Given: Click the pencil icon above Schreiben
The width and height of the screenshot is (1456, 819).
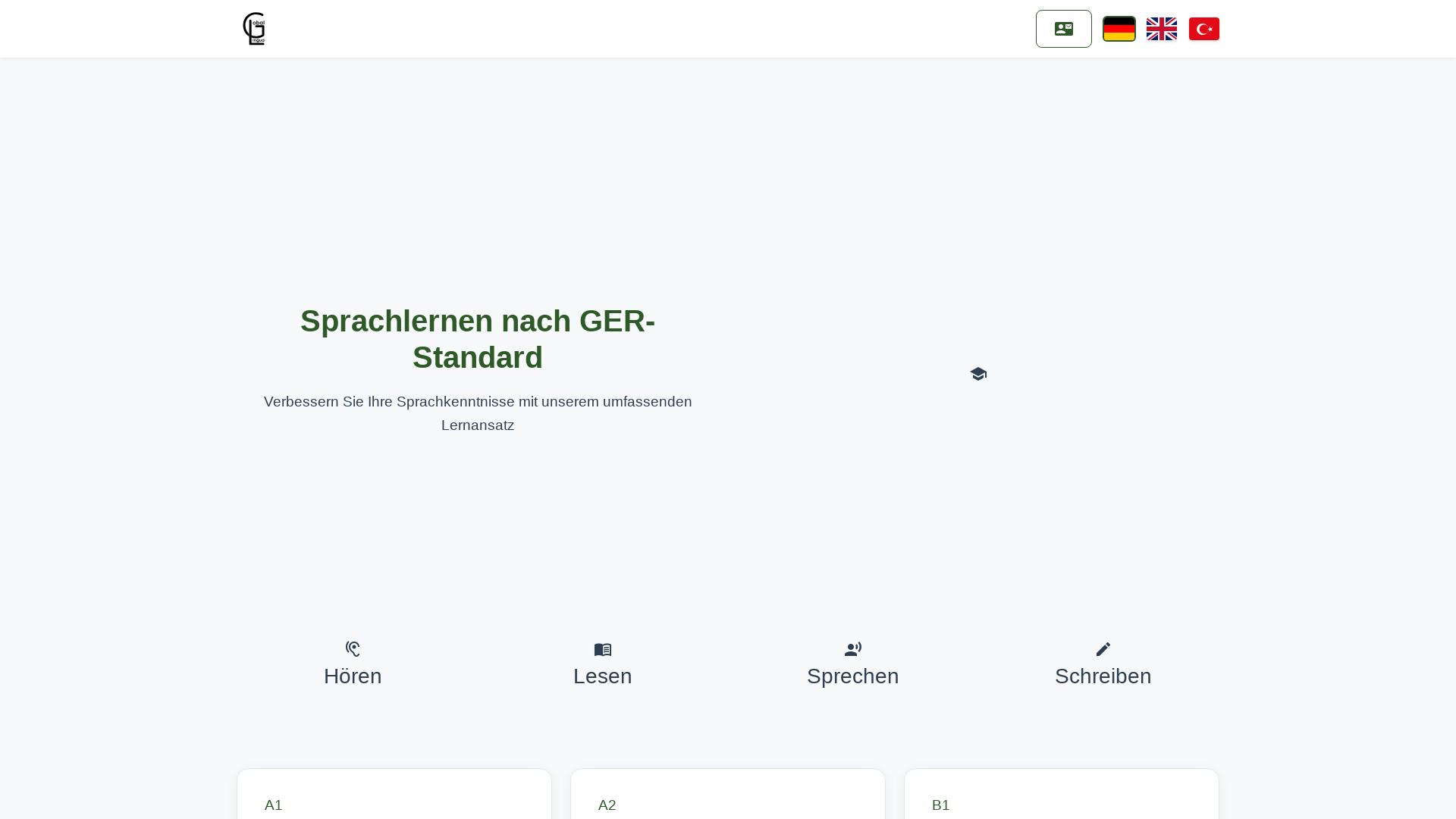Looking at the screenshot, I should [1103, 649].
